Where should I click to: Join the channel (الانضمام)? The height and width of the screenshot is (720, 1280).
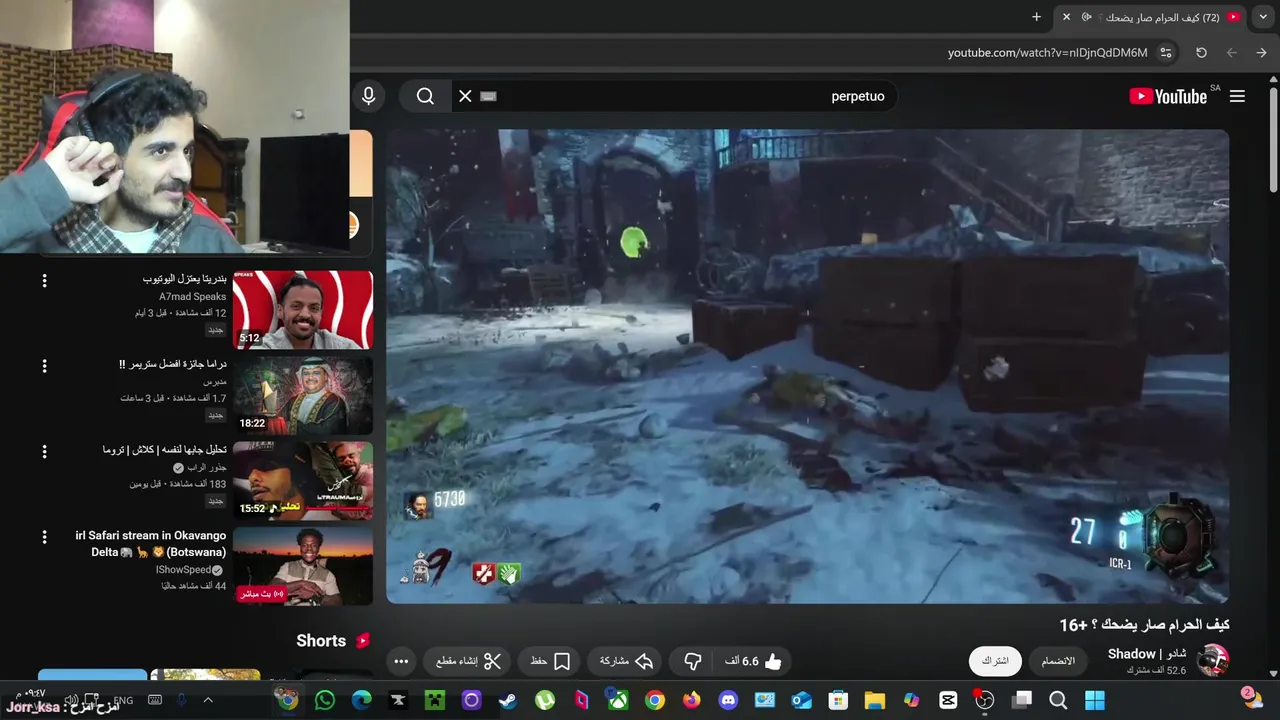(x=1057, y=661)
